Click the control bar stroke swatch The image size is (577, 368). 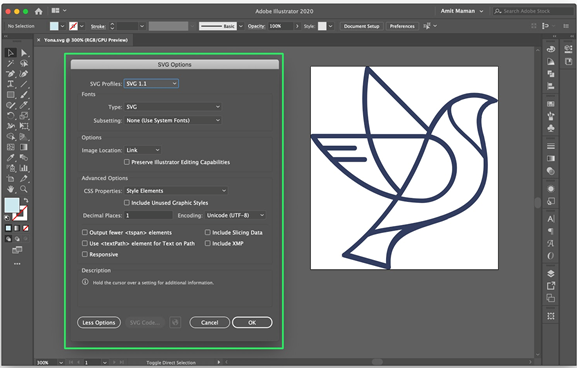(74, 26)
